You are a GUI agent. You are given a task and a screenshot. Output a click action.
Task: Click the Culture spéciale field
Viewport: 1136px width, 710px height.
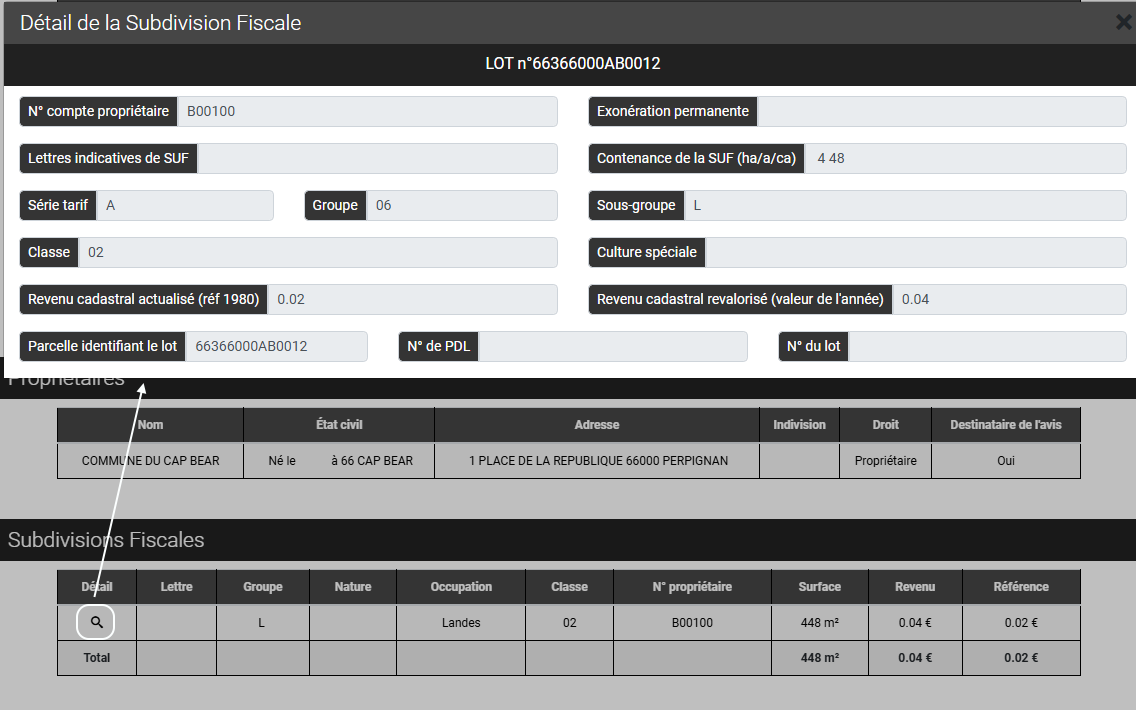915,252
